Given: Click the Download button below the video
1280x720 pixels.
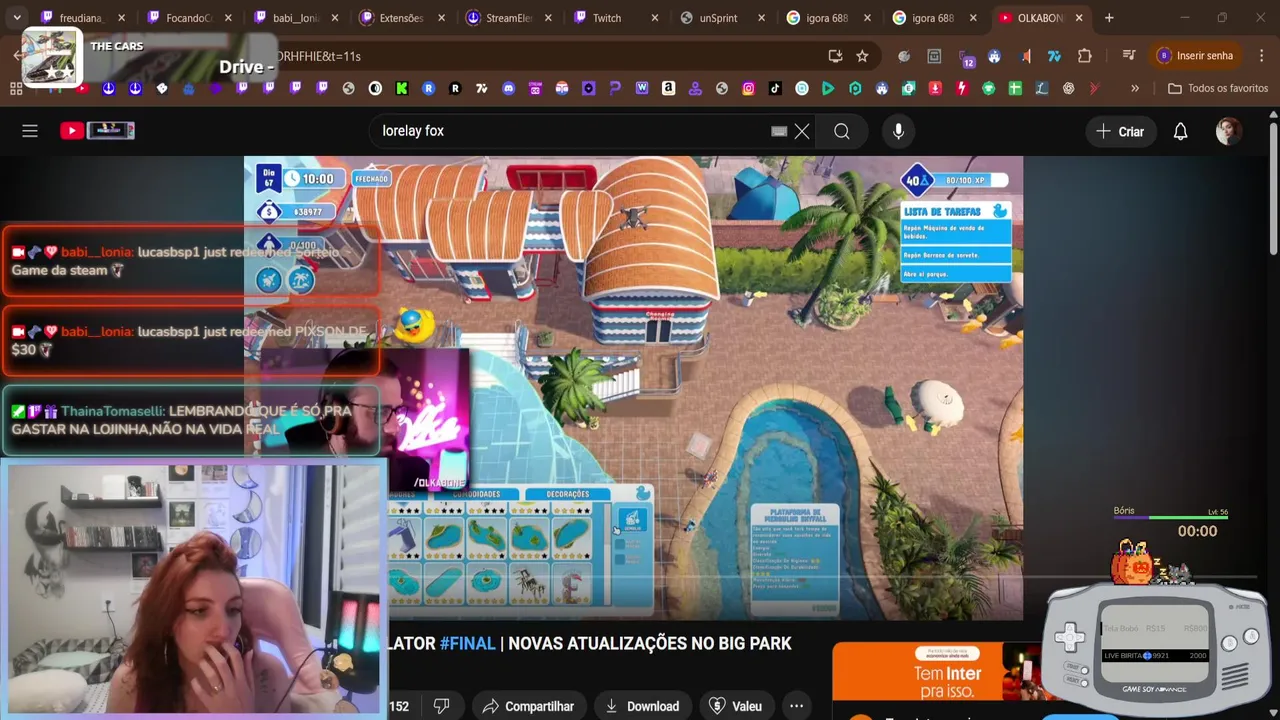Looking at the screenshot, I should [x=643, y=706].
